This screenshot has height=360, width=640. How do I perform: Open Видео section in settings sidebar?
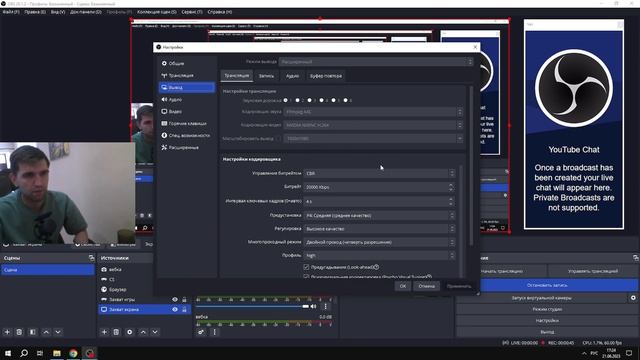click(x=187, y=111)
